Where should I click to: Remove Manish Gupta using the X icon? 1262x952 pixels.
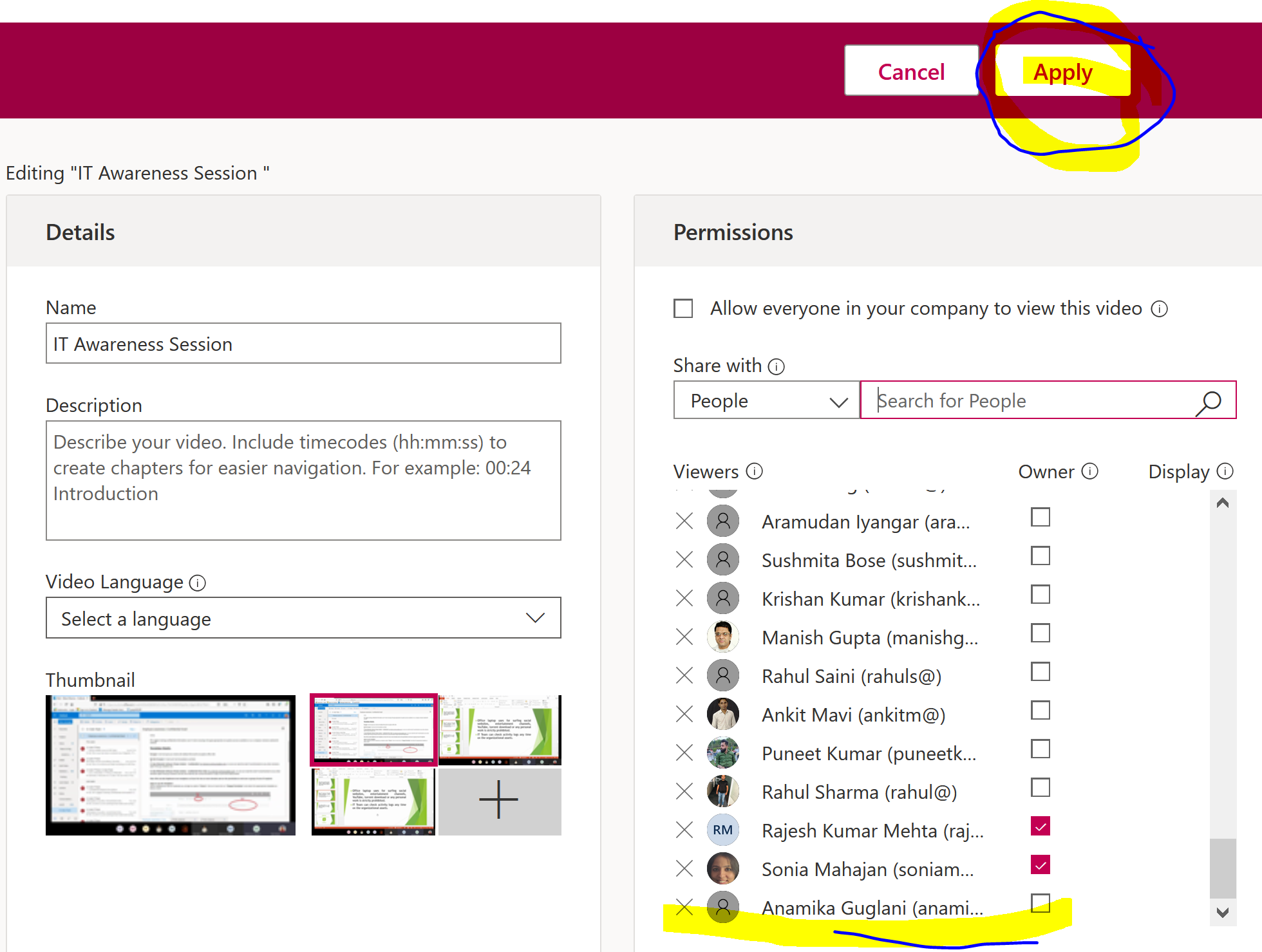pyautogui.click(x=684, y=637)
